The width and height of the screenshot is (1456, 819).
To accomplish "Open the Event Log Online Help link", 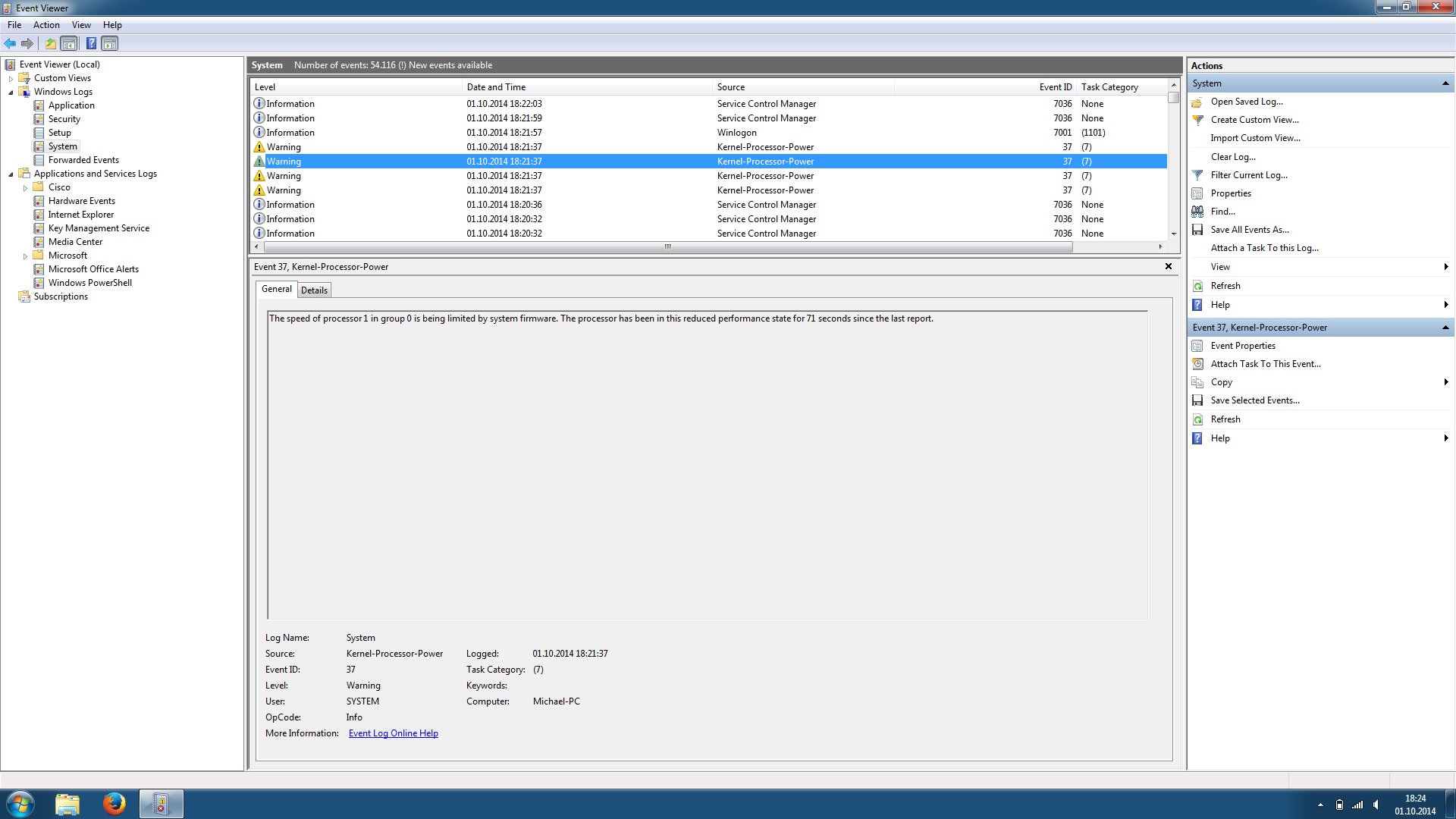I will click(393, 733).
